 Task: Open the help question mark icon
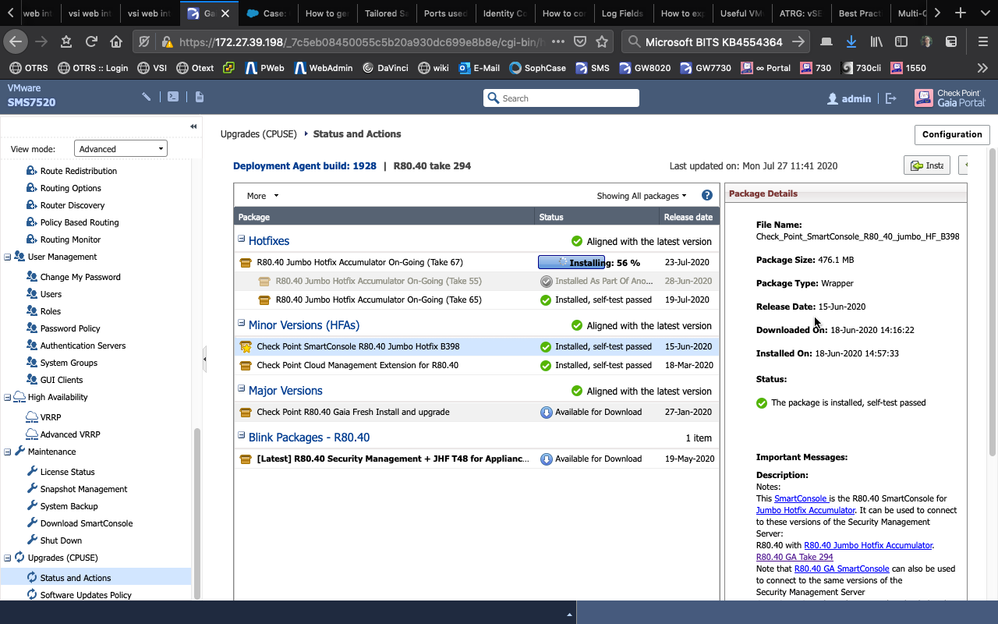[x=706, y=195]
